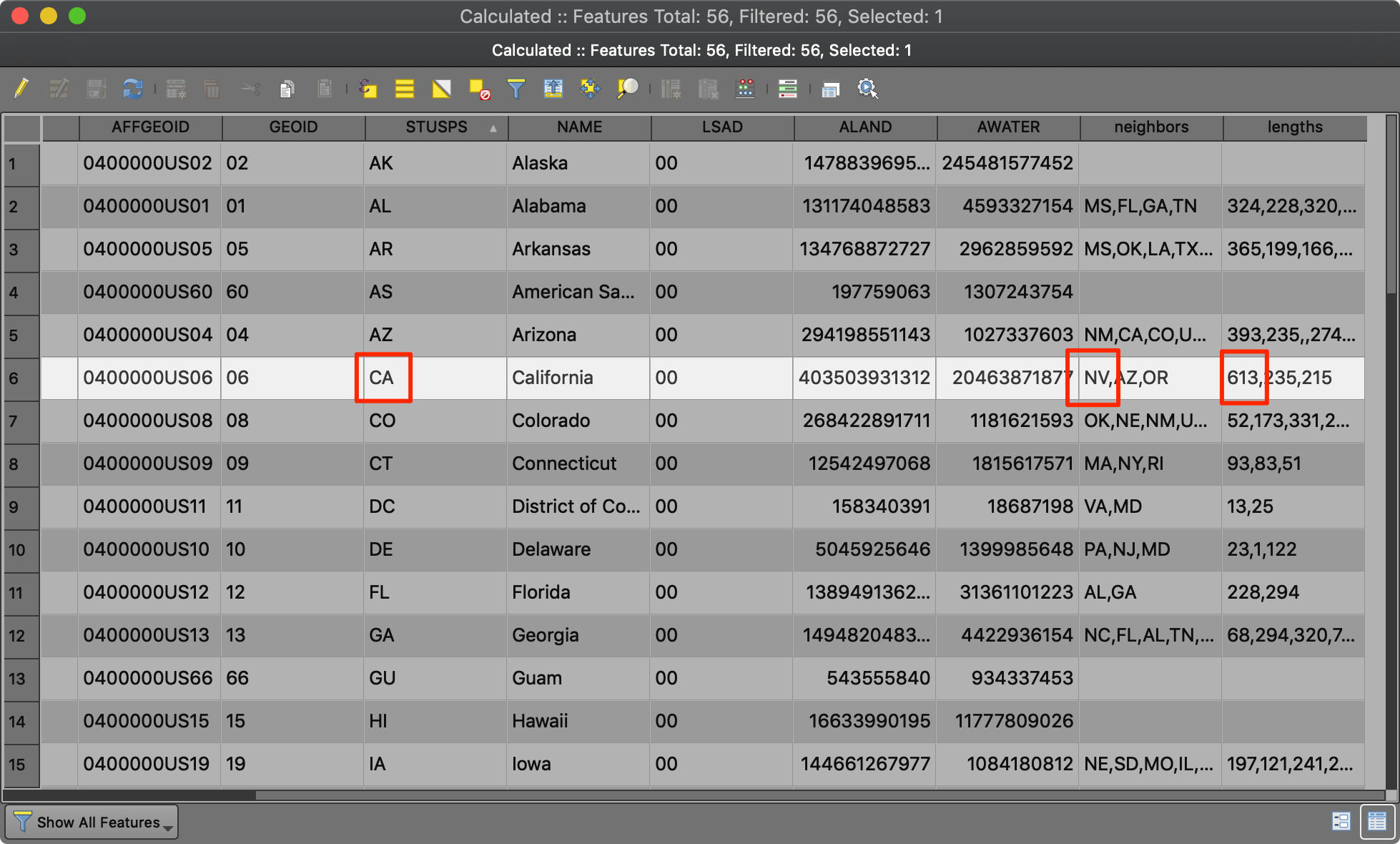Click the neighbors column header
1400x844 pixels.
pos(1151,127)
